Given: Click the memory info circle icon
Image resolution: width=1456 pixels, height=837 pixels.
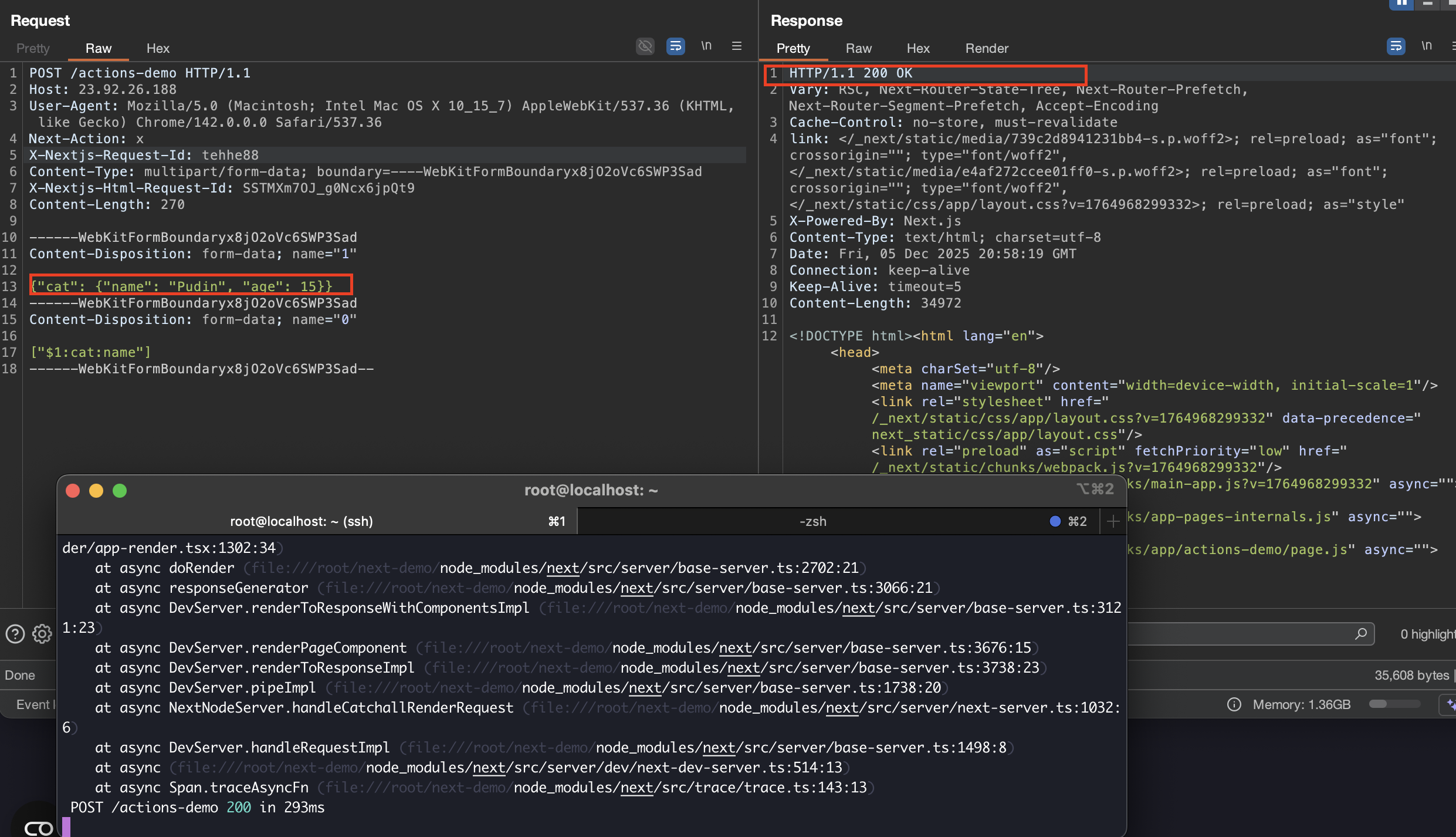Looking at the screenshot, I should (x=1234, y=704).
